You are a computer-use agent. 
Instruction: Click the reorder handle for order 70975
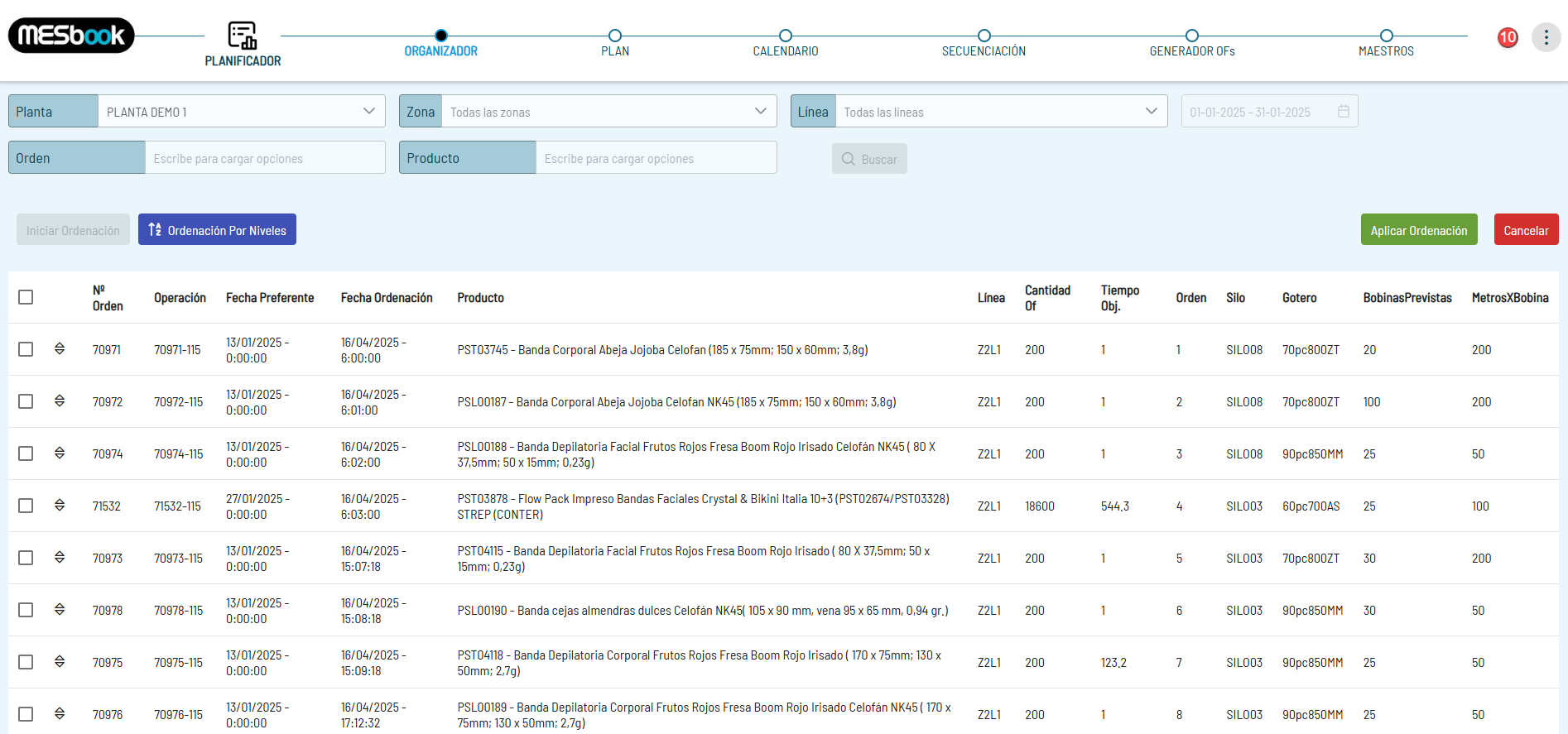[x=60, y=662]
